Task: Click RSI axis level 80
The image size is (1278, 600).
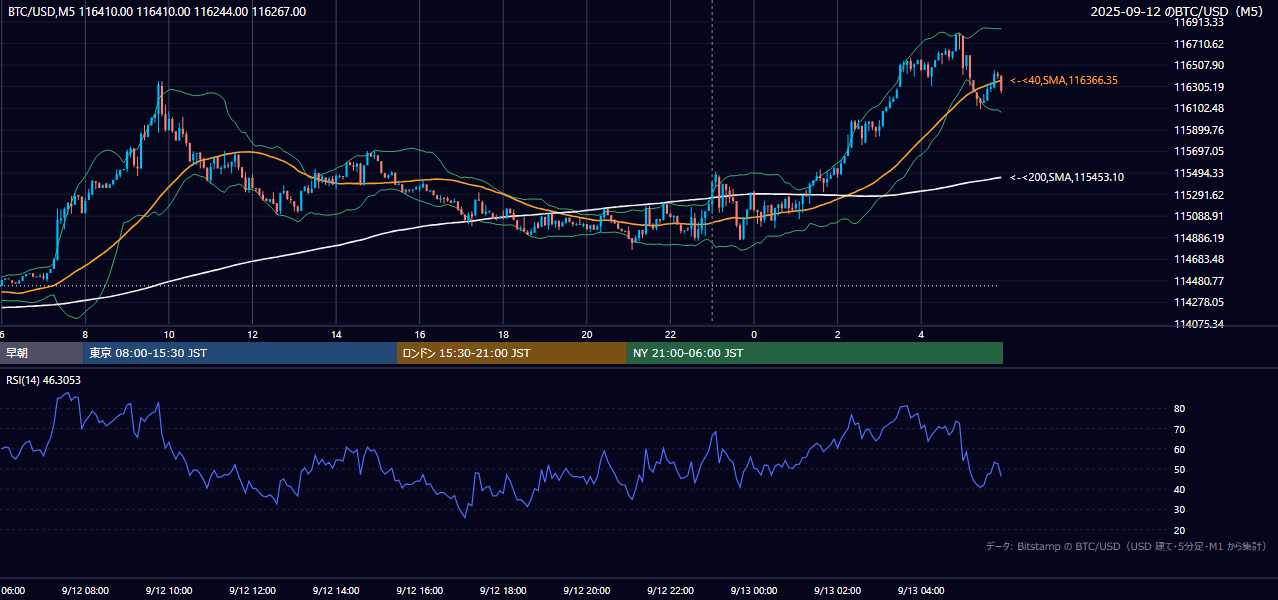Action: (x=1180, y=409)
